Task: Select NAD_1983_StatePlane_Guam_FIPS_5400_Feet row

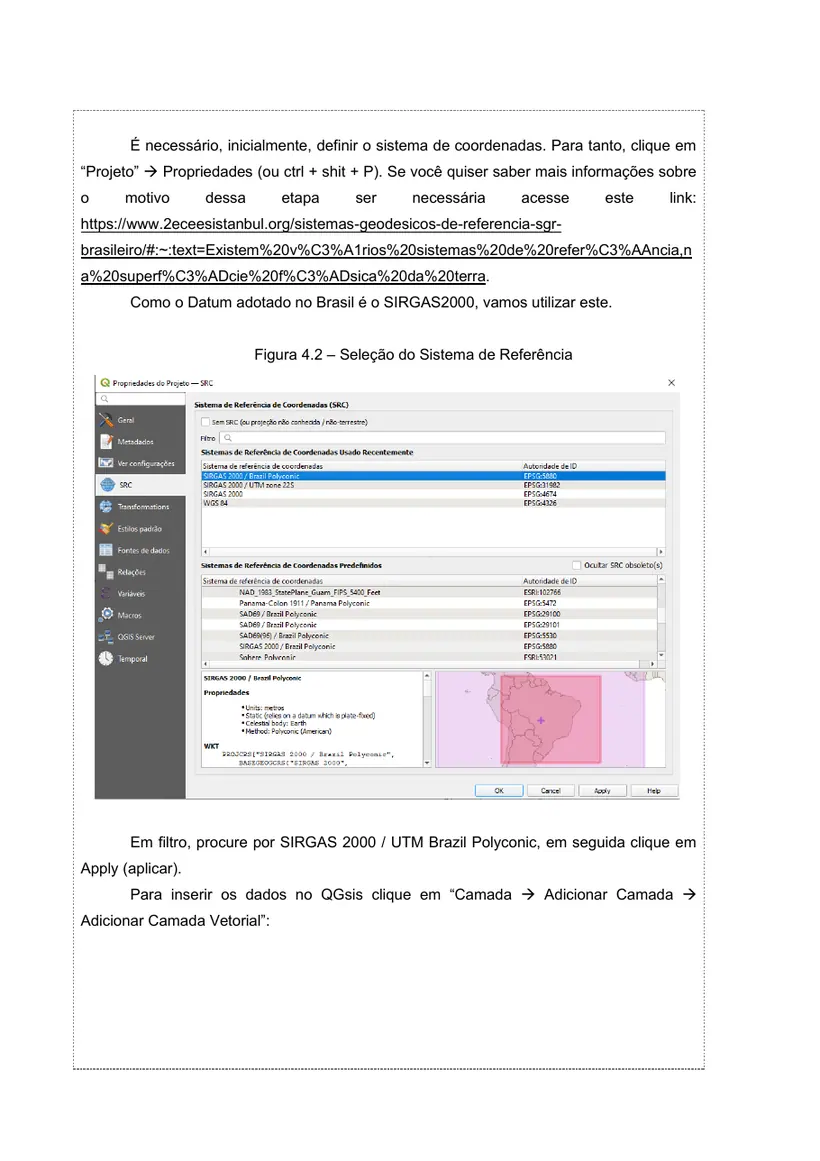Action: click(429, 592)
